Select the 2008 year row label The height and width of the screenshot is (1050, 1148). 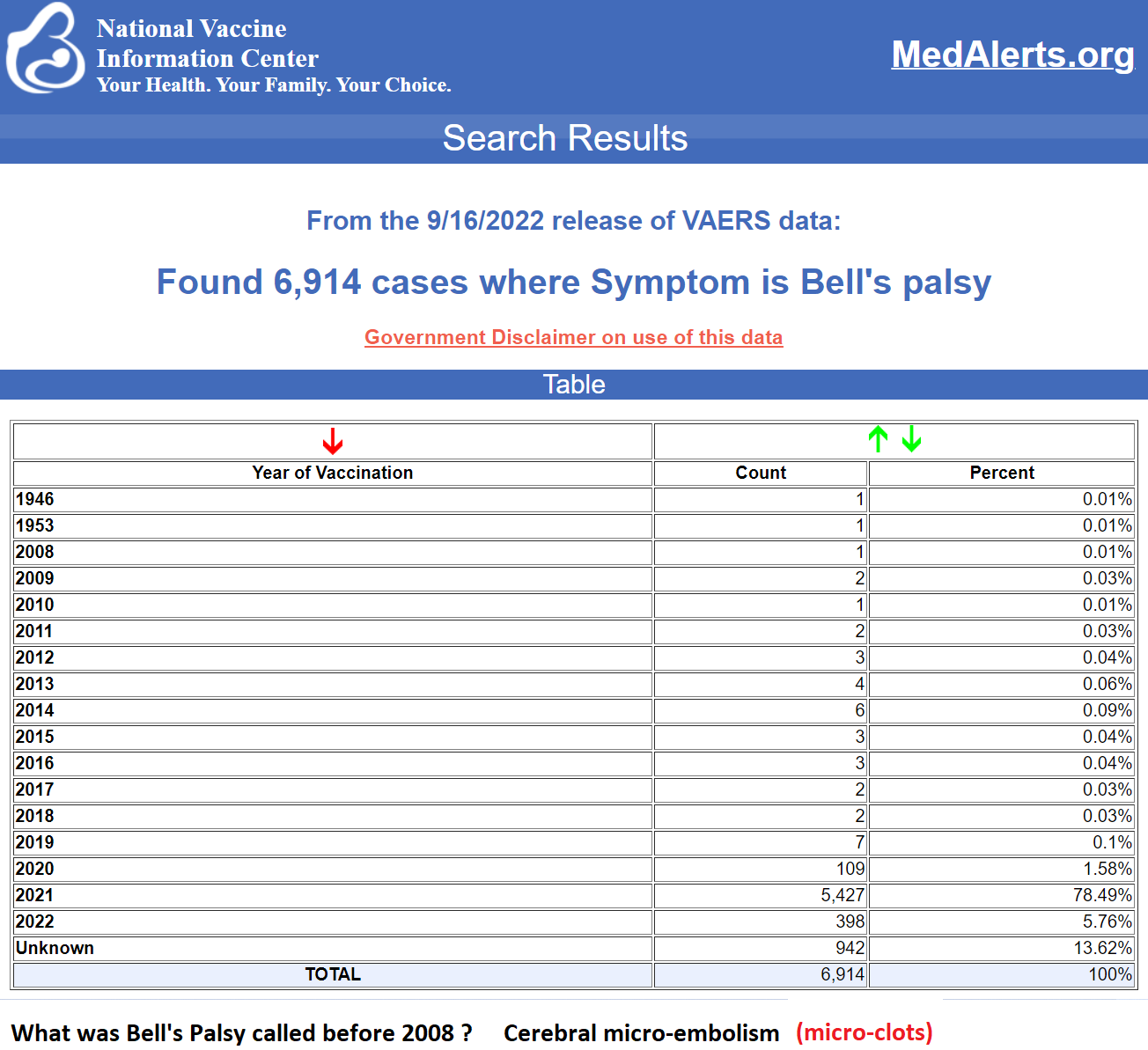point(34,552)
